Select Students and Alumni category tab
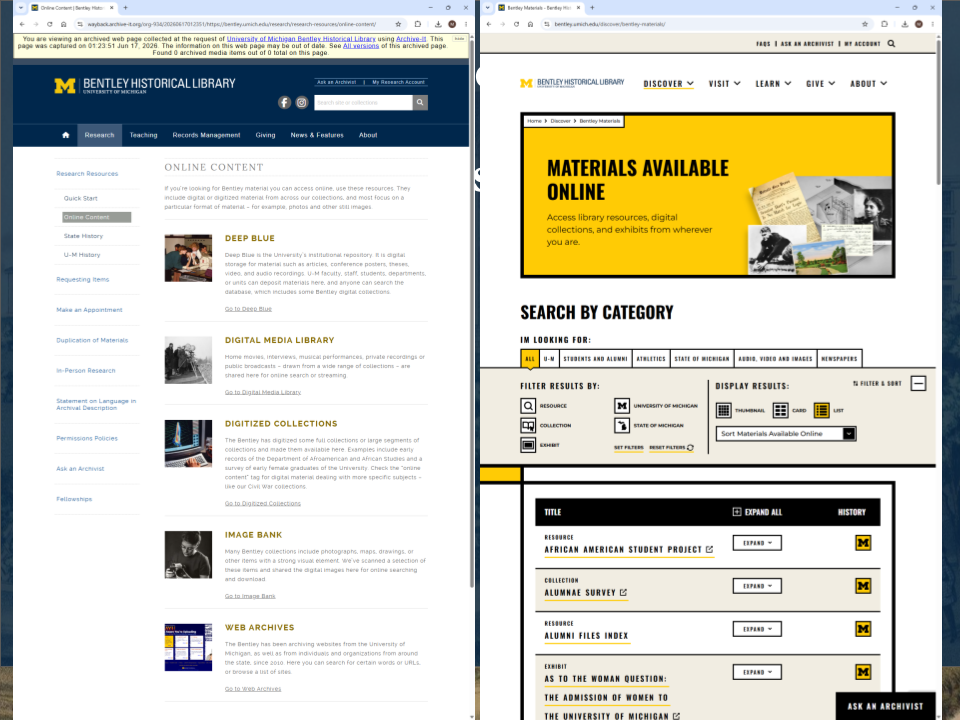This screenshot has height=720, width=960. click(595, 359)
